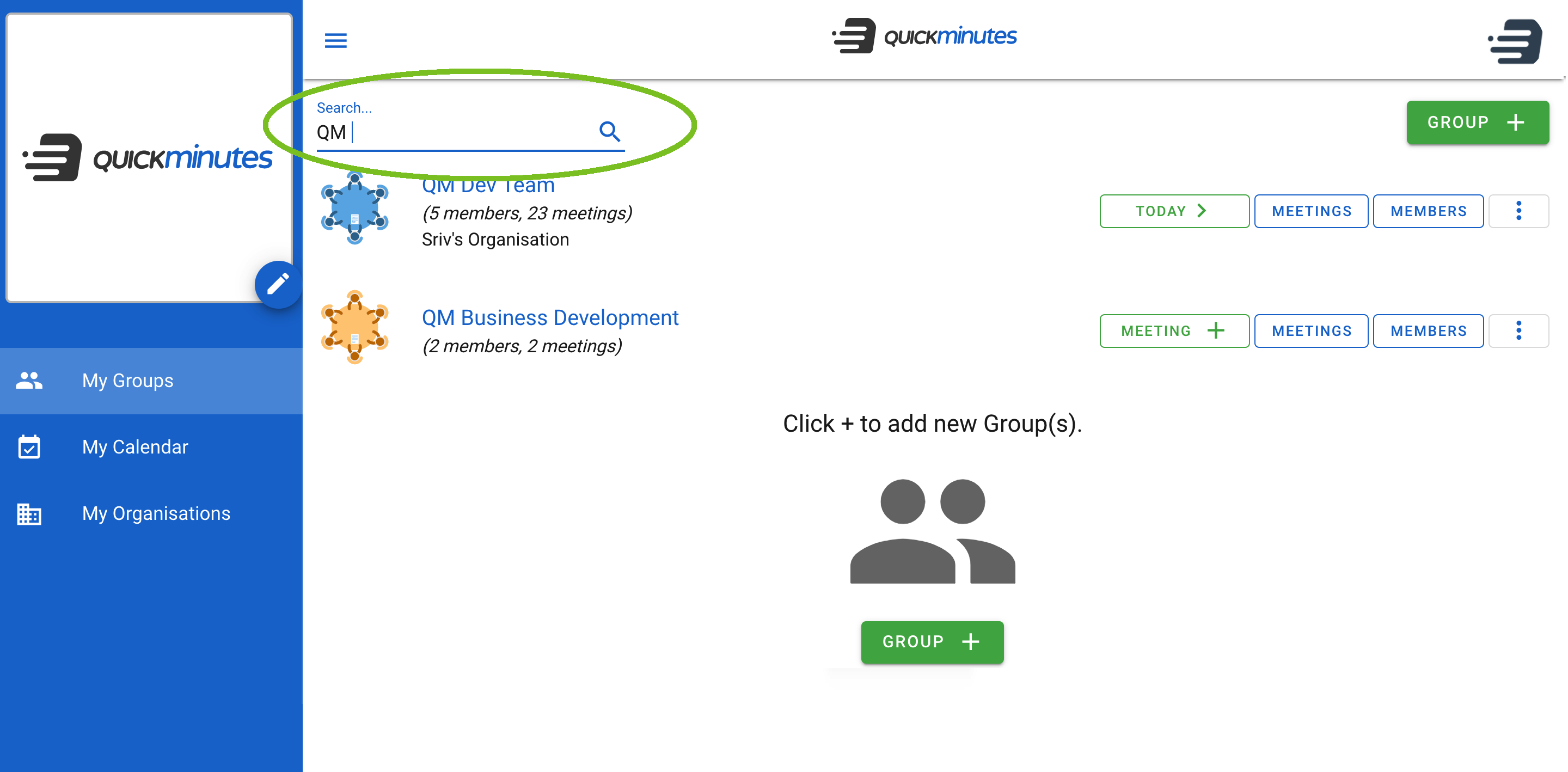Viewport: 1568px width, 772px height.
Task: Click the QM Dev Team group icon
Action: pyautogui.click(x=355, y=208)
